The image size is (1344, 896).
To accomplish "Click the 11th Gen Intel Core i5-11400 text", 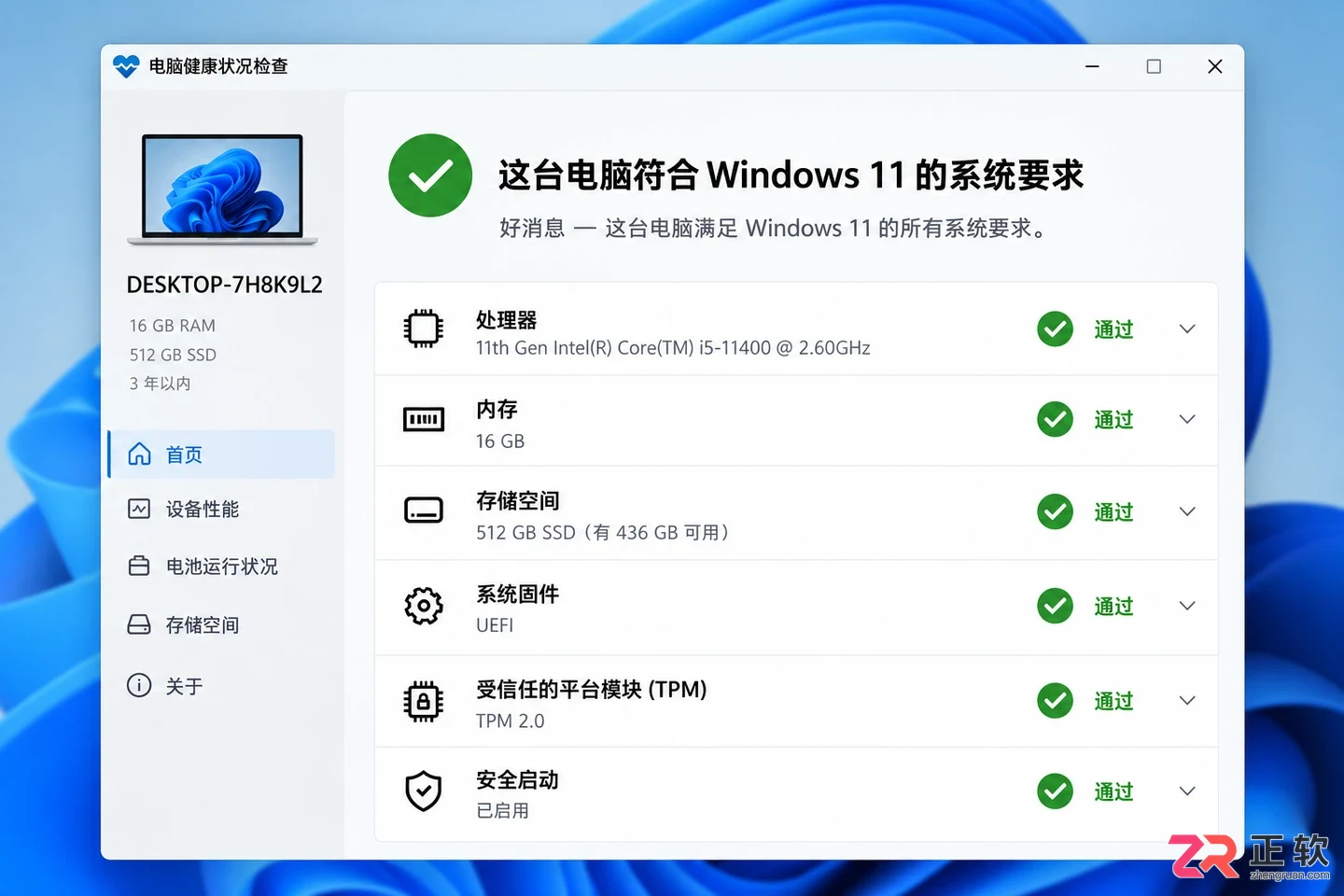I will (673, 348).
